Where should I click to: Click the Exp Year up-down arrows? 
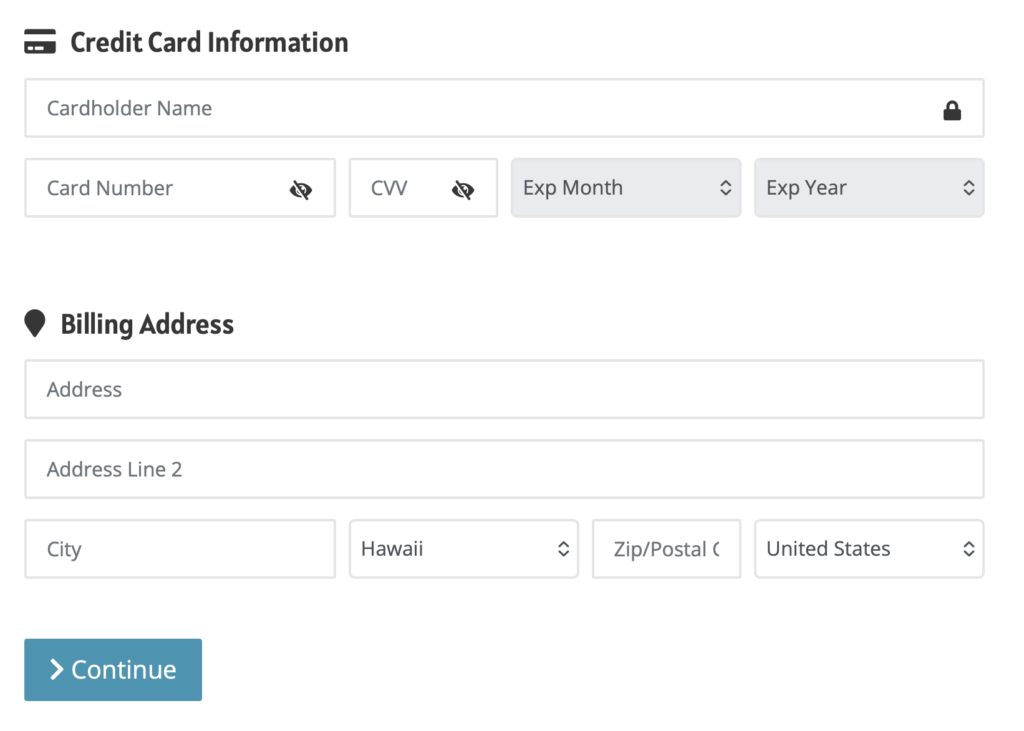968,188
